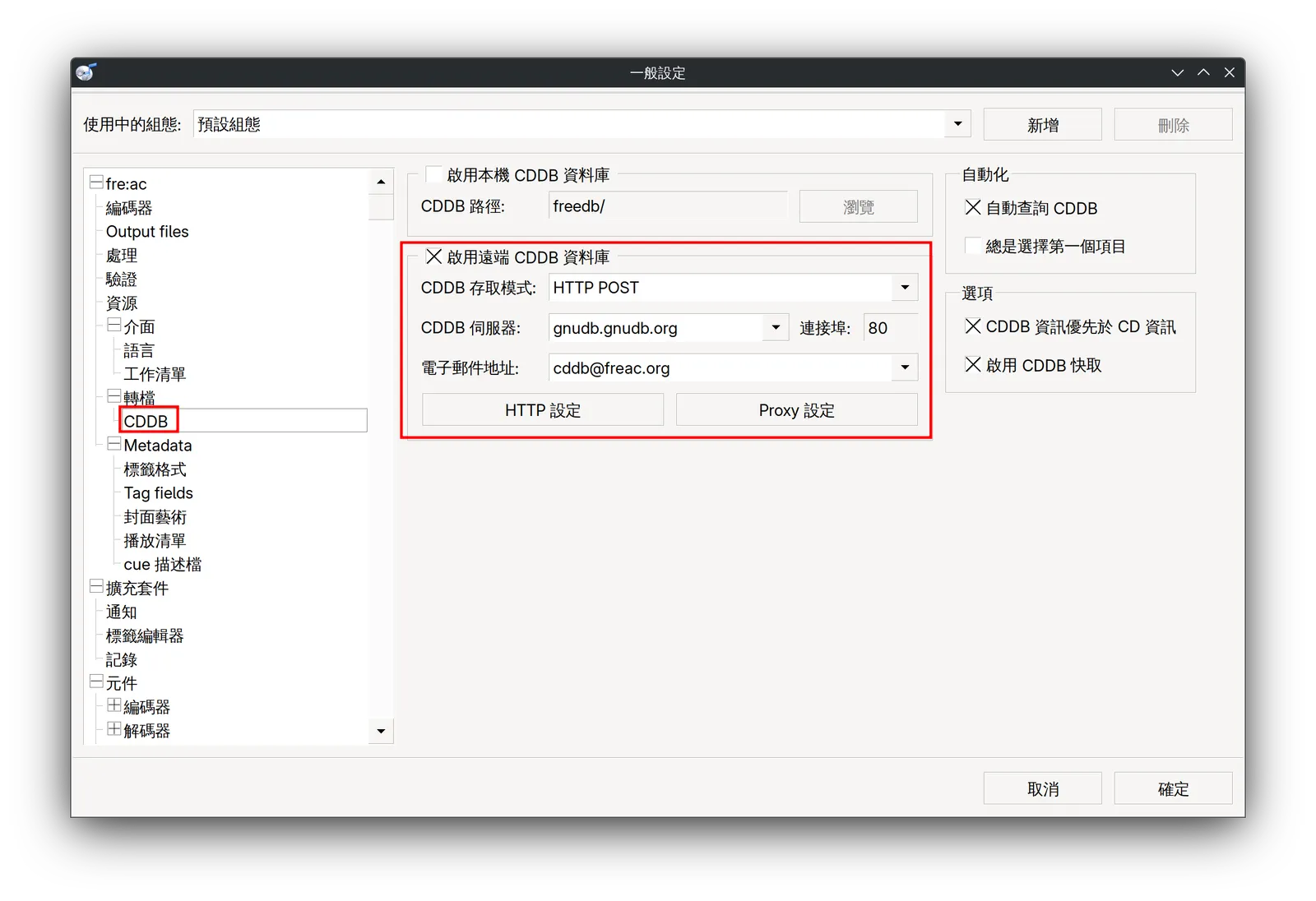1316x901 pixels.
Task: Select the 記錄 tree item
Action: coord(122,660)
